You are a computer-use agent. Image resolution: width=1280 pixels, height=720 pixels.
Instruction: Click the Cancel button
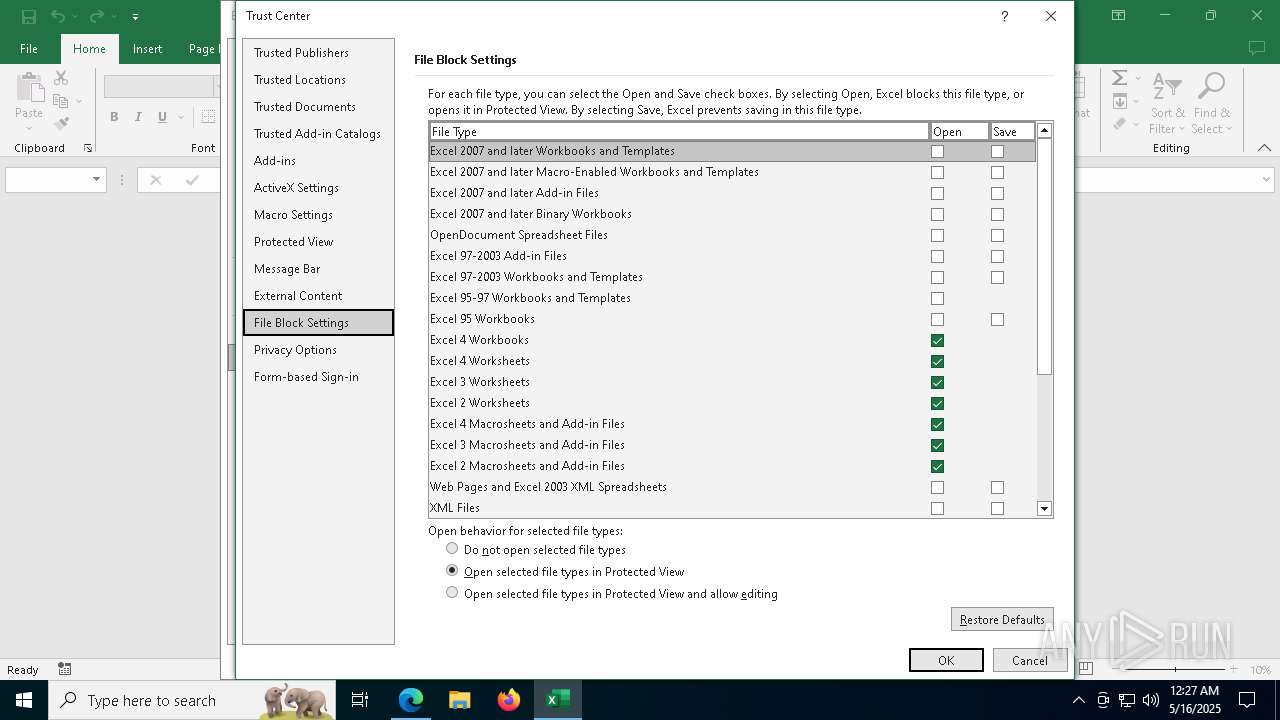point(1030,660)
